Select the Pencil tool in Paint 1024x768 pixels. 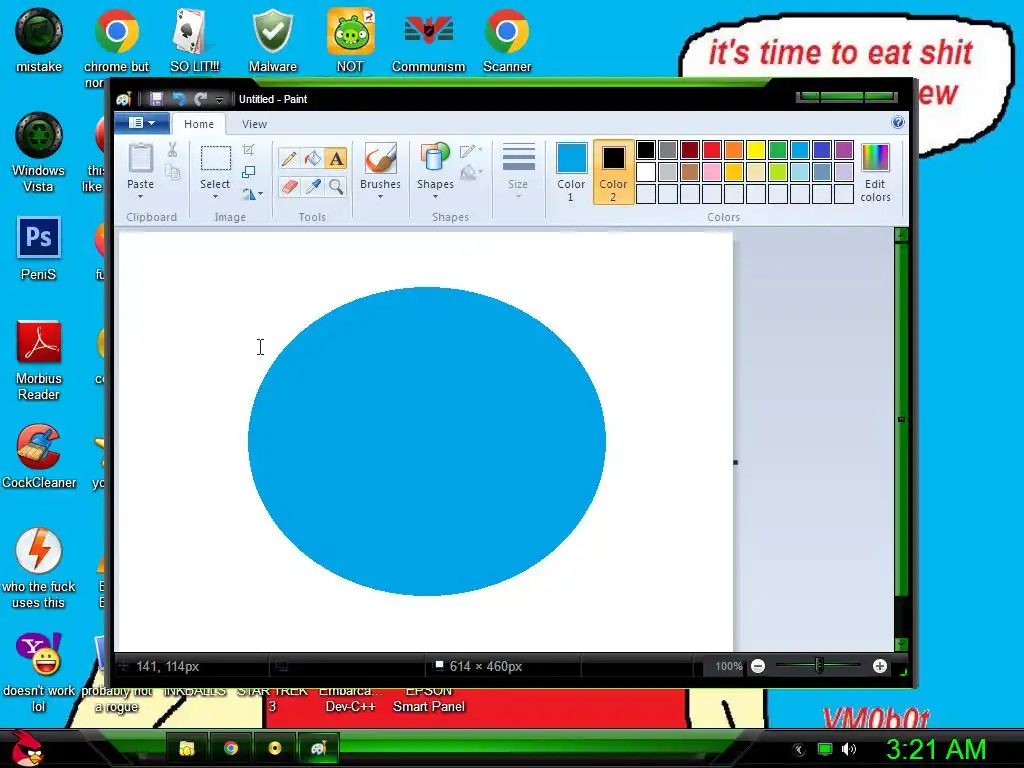point(289,158)
